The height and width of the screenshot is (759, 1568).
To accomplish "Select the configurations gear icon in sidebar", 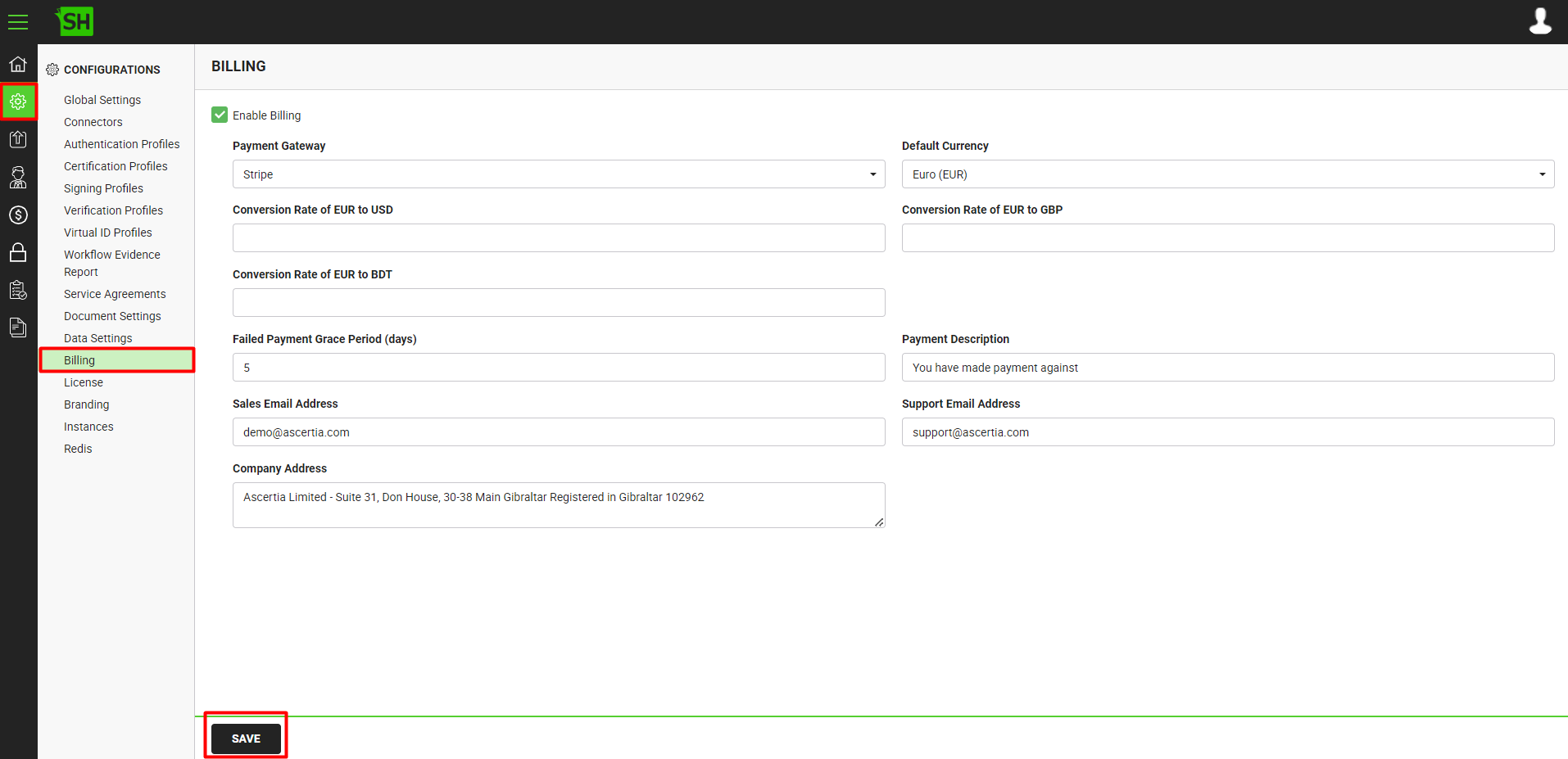I will (x=18, y=102).
